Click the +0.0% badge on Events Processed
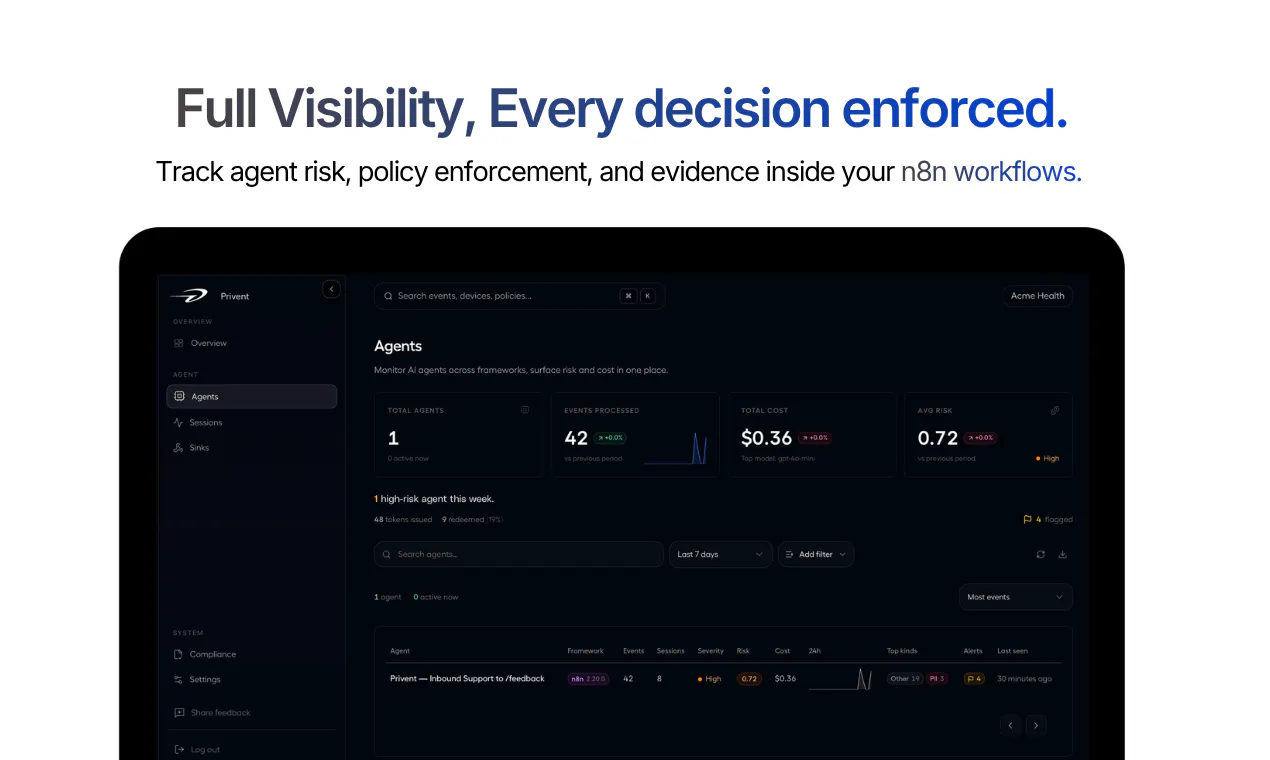Screen dimensions: 1270x760 point(610,438)
